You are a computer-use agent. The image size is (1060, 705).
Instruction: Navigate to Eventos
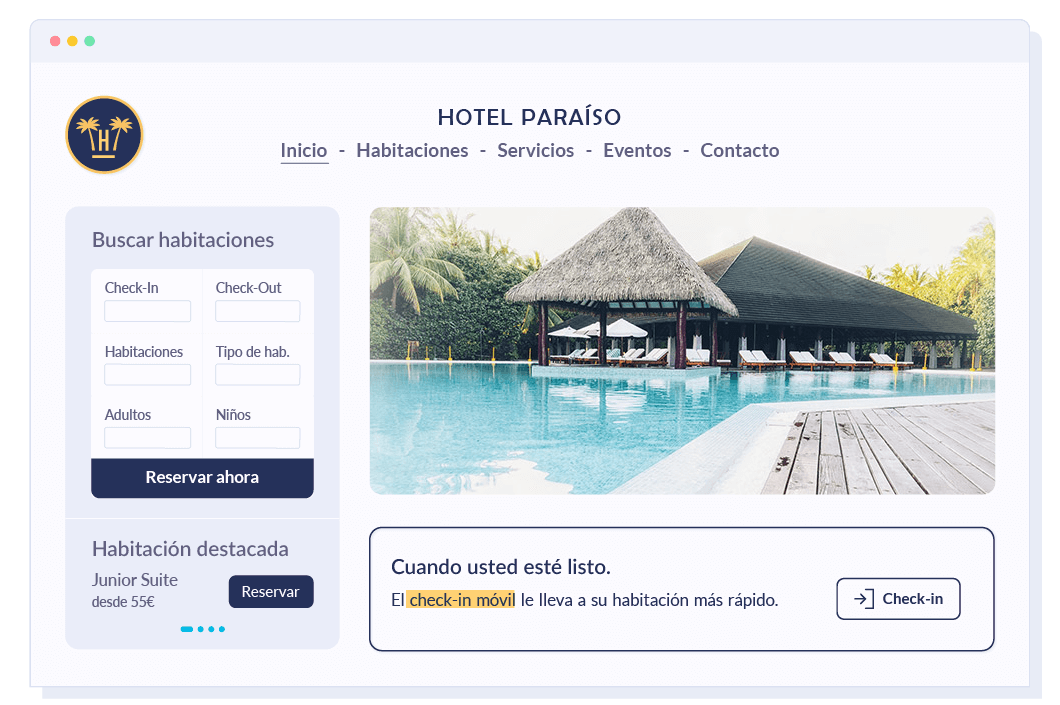637,151
